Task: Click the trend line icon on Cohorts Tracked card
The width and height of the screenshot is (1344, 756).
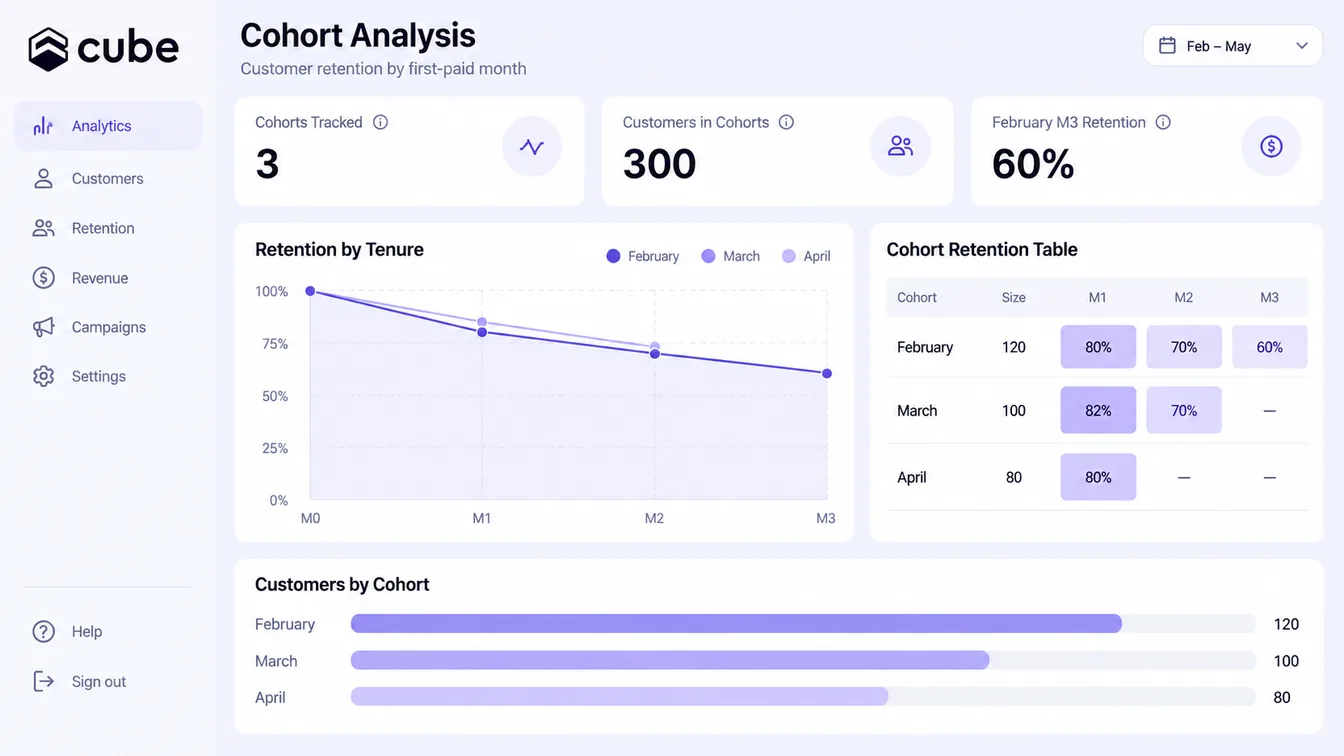Action: coord(532,147)
